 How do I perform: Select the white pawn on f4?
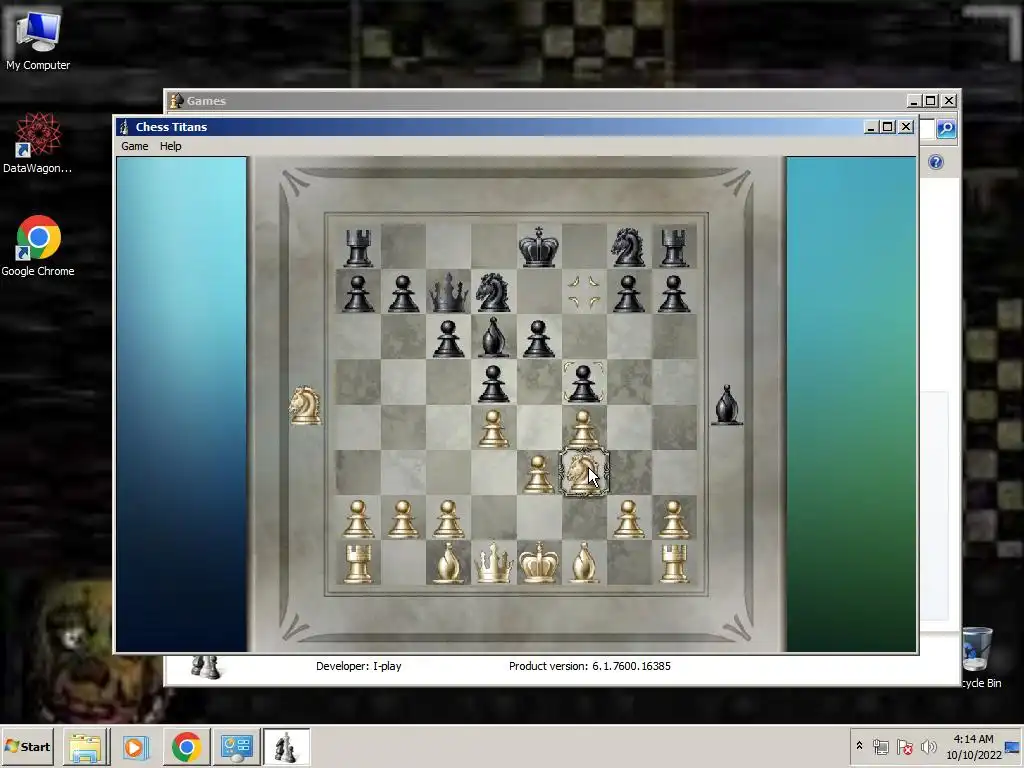pos(583,428)
